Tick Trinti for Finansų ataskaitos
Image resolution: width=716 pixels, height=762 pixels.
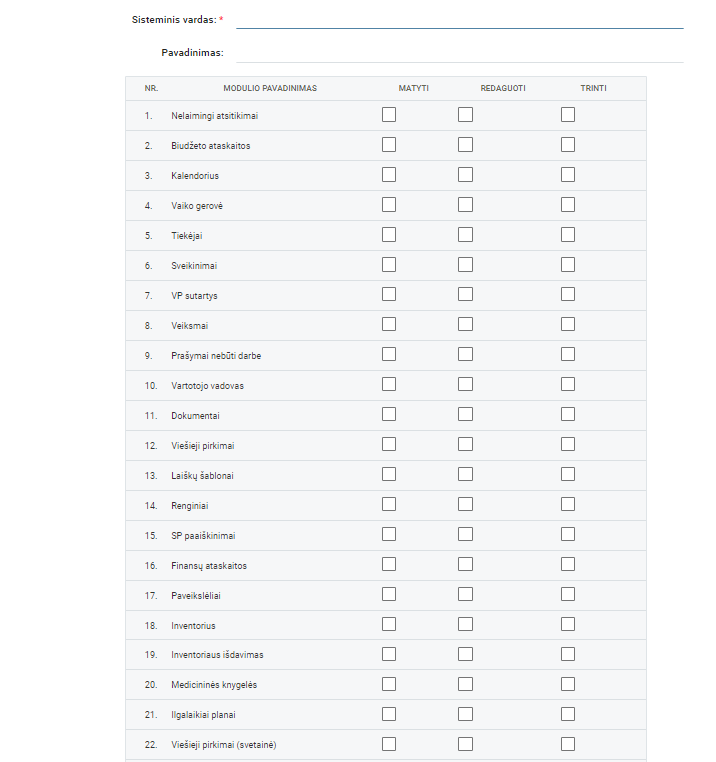[568, 565]
